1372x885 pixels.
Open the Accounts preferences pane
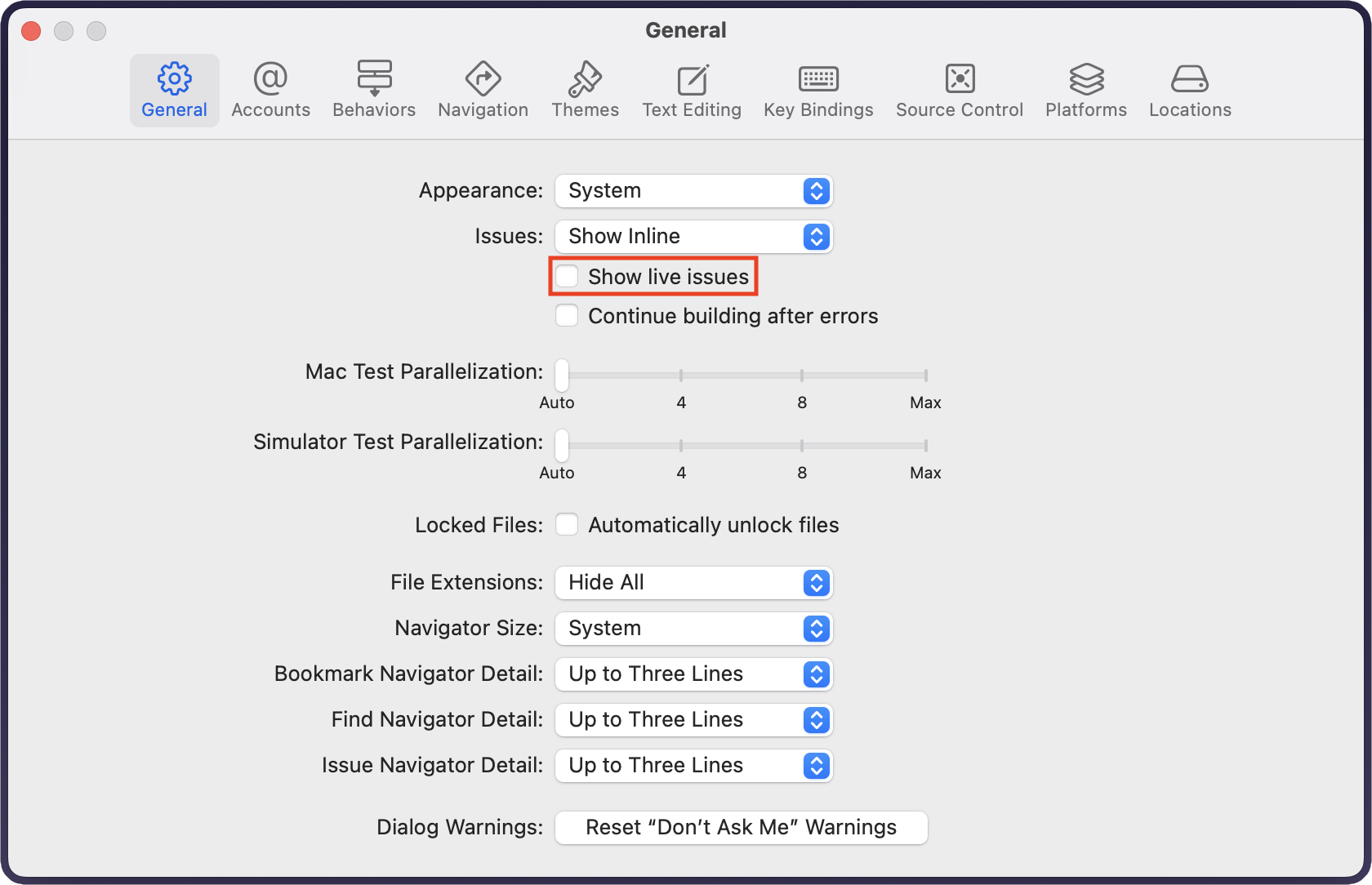pyautogui.click(x=270, y=90)
